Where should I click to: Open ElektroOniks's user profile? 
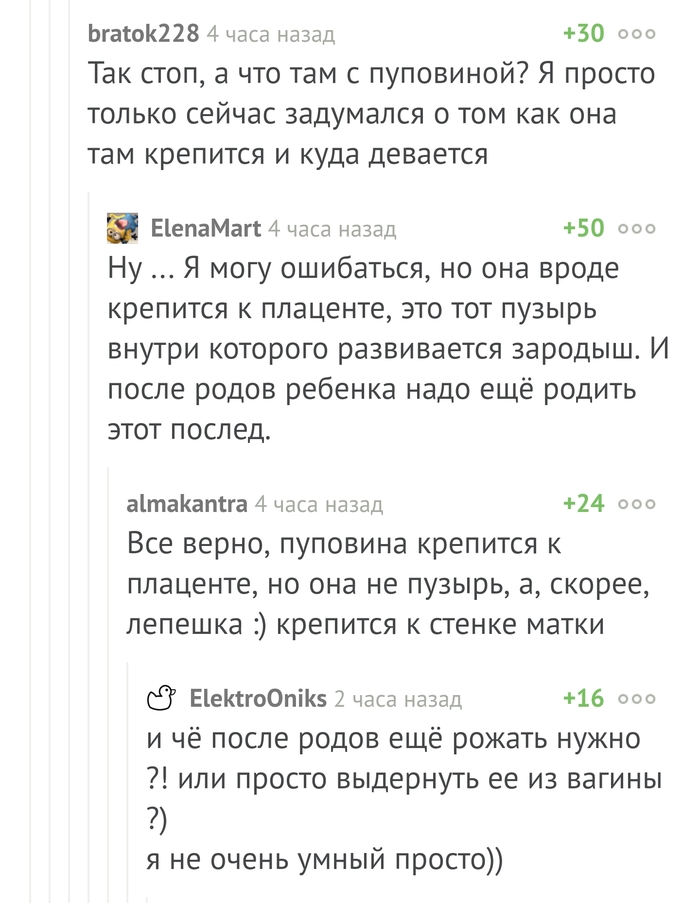[258, 699]
